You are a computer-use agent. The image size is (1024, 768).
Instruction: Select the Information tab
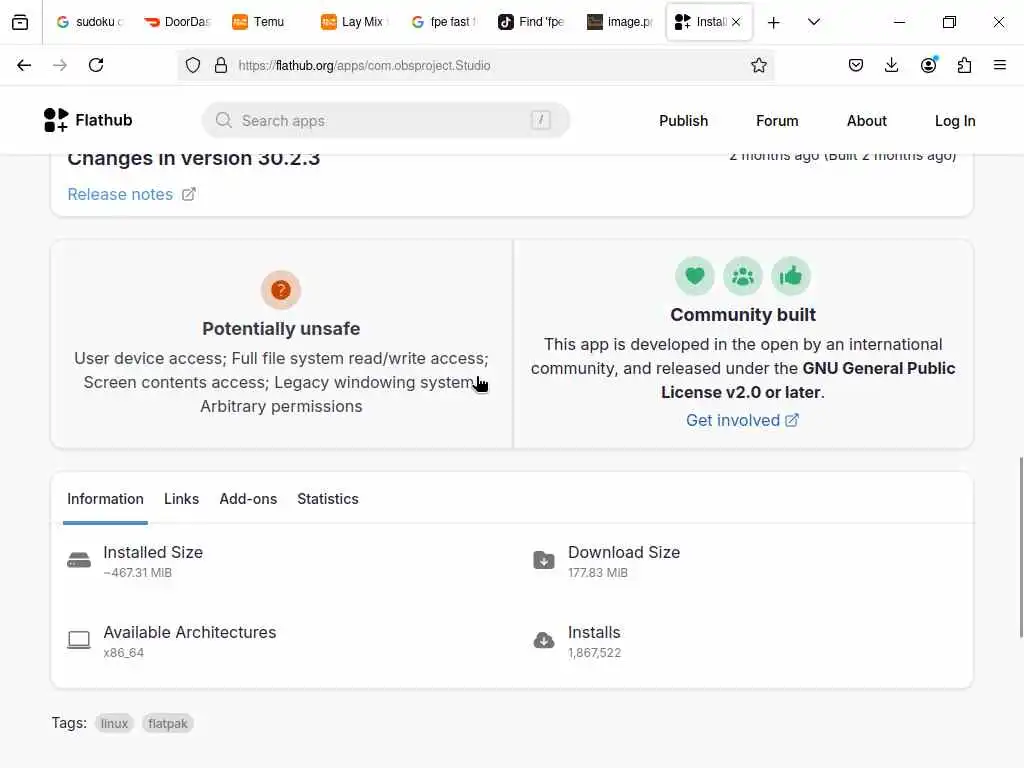(105, 499)
